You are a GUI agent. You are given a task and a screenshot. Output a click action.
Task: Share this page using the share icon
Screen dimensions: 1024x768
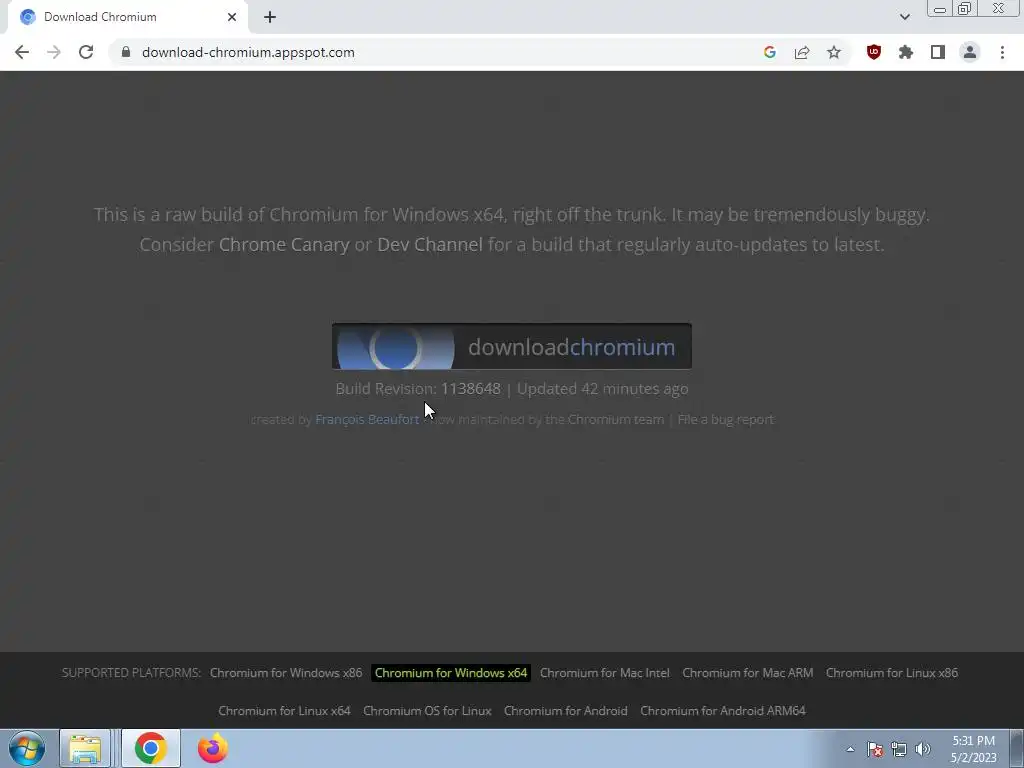[x=802, y=52]
